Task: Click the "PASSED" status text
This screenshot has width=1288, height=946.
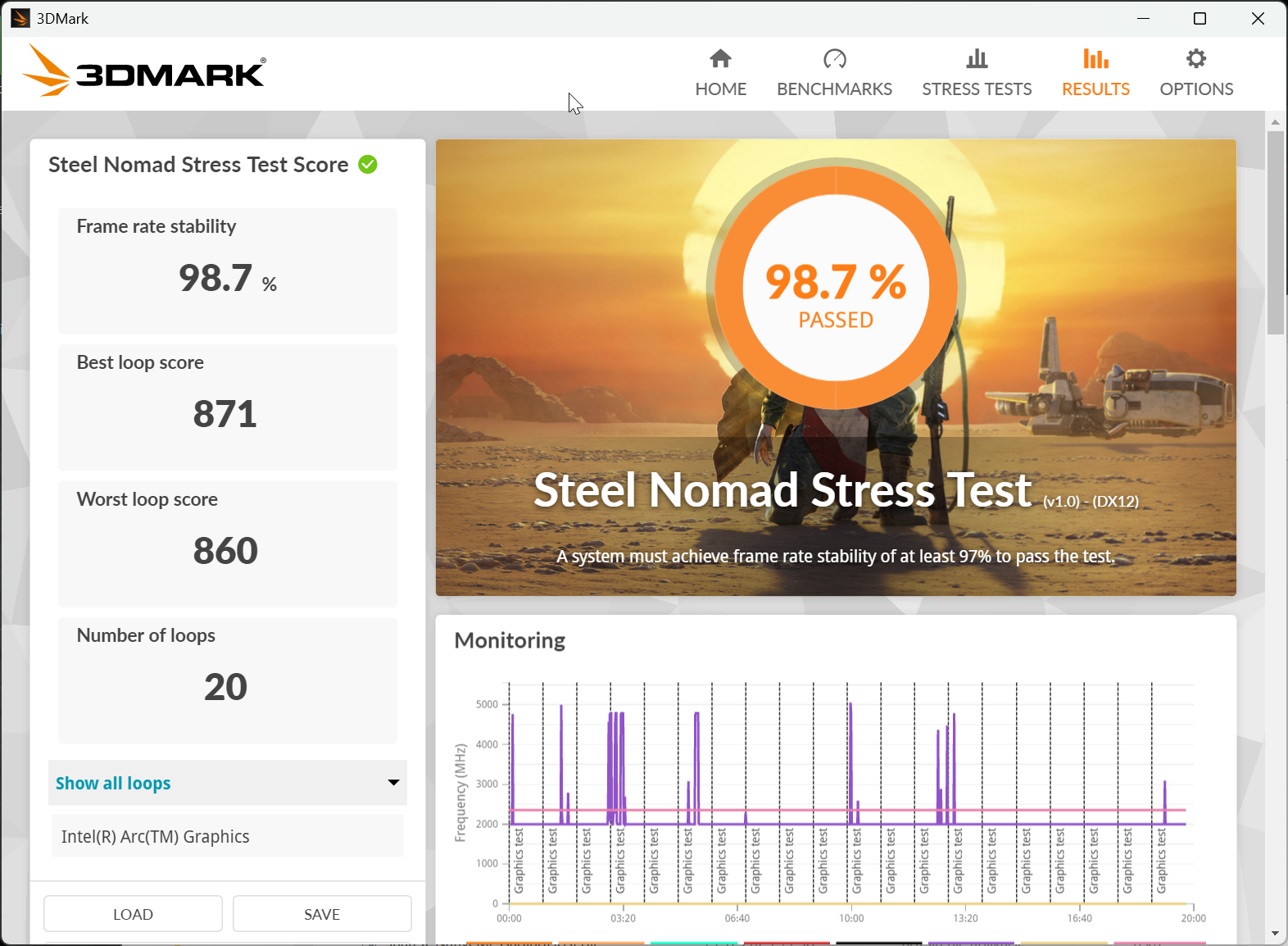Action: point(836,320)
